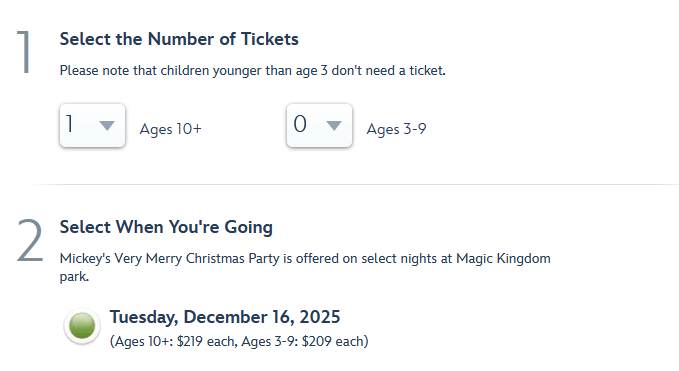Click the Ages 3-9 label text
This screenshot has width=679, height=371.
pyautogui.click(x=396, y=129)
